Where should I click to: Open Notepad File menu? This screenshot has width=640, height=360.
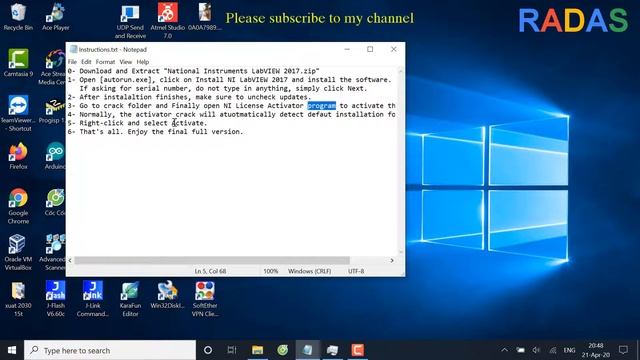(x=72, y=62)
